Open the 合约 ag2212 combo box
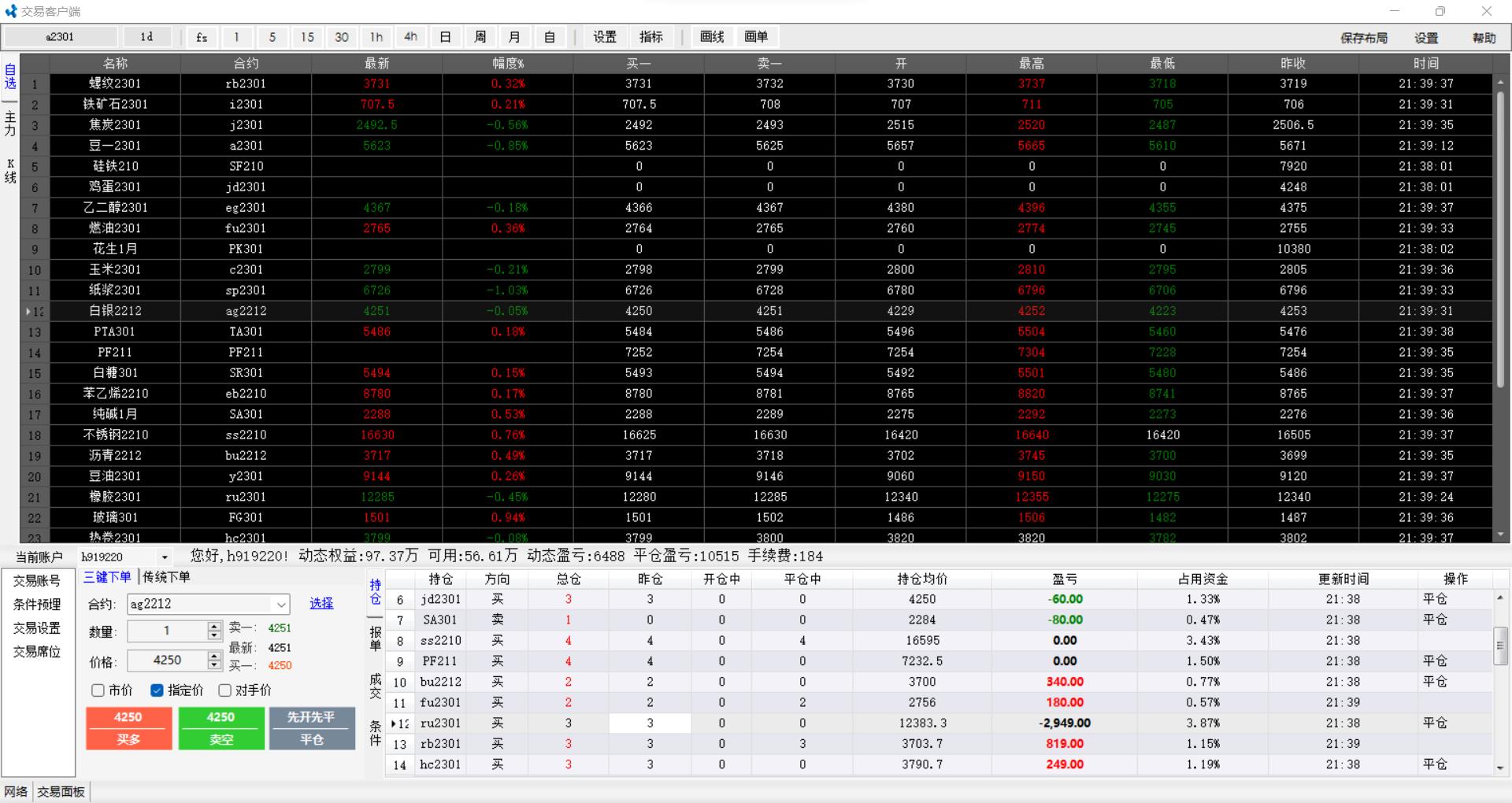This screenshot has width=1512, height=803. pos(209,604)
